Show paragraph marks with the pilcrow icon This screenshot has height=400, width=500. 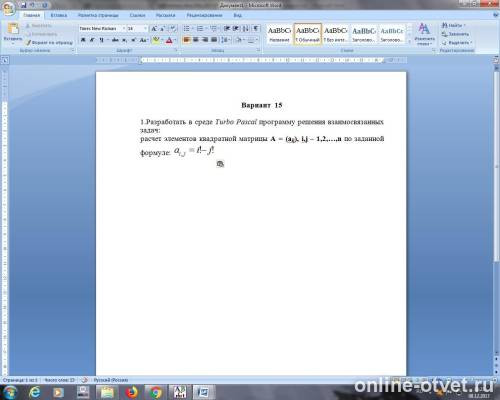click(x=256, y=29)
